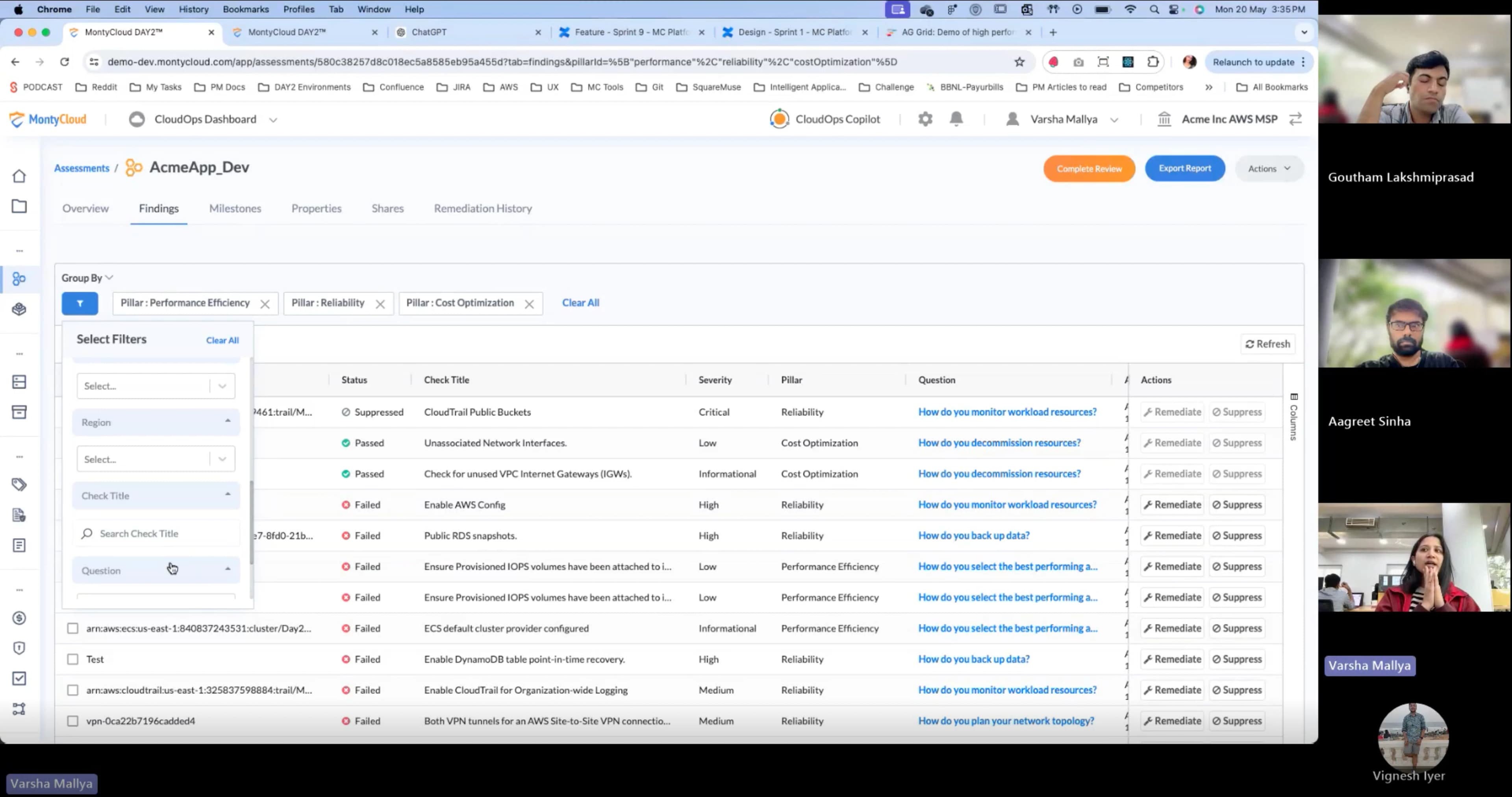Screen dimensions: 1512x797
Task: Open the settings gear in header
Action: click(925, 119)
